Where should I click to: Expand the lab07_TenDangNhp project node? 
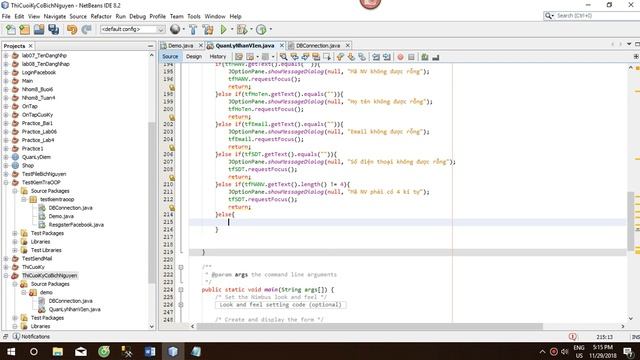6,56
